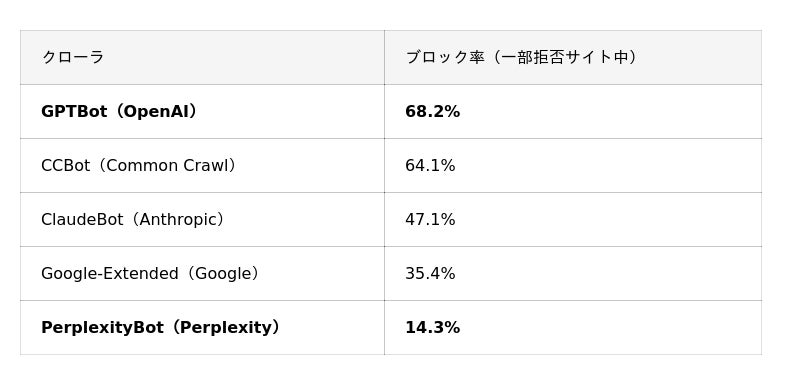This screenshot has height=385, width=800.
Task: Click the bold text PerplexityBot
Action: [102, 328]
